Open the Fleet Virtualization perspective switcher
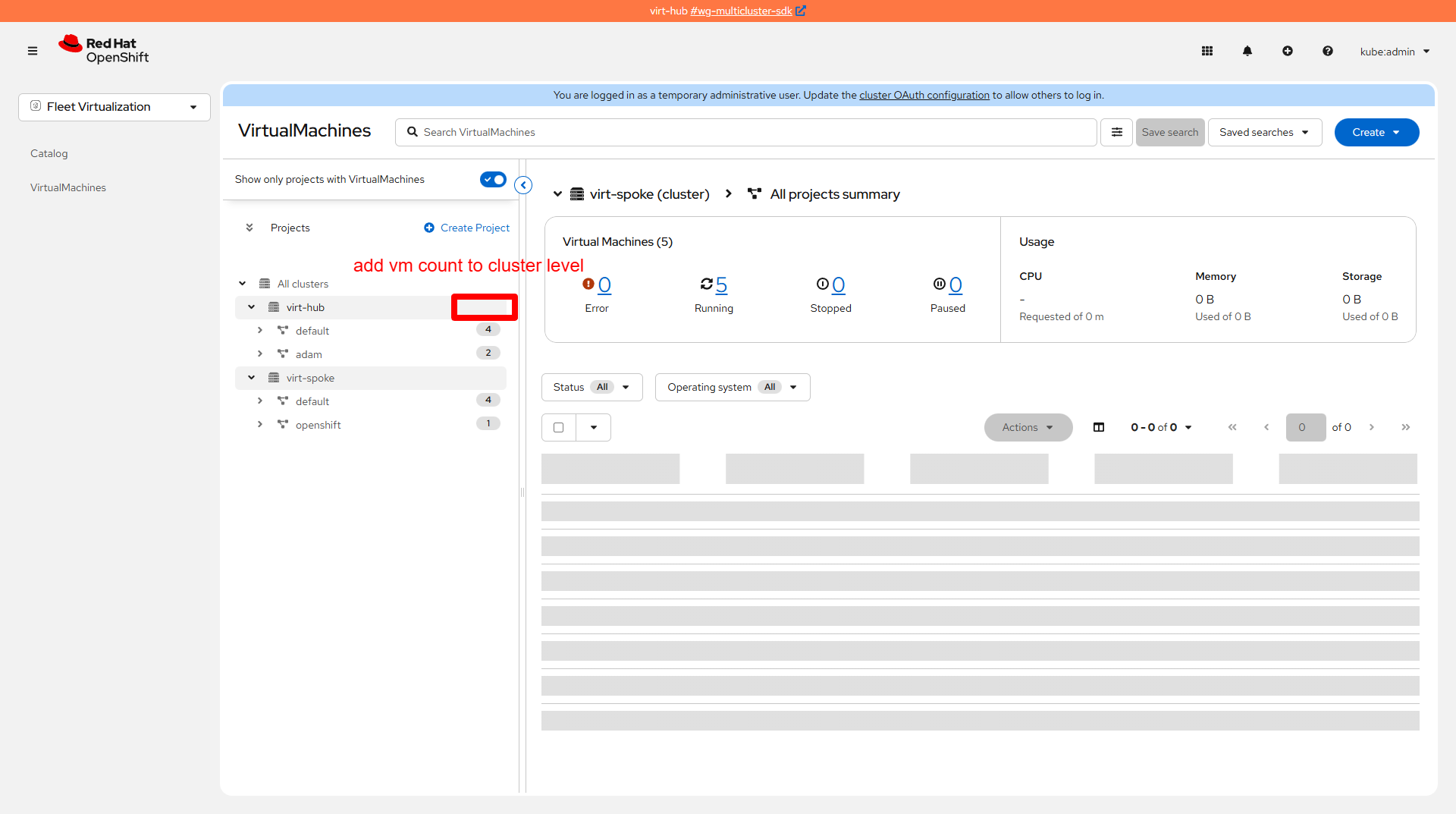 pos(115,107)
